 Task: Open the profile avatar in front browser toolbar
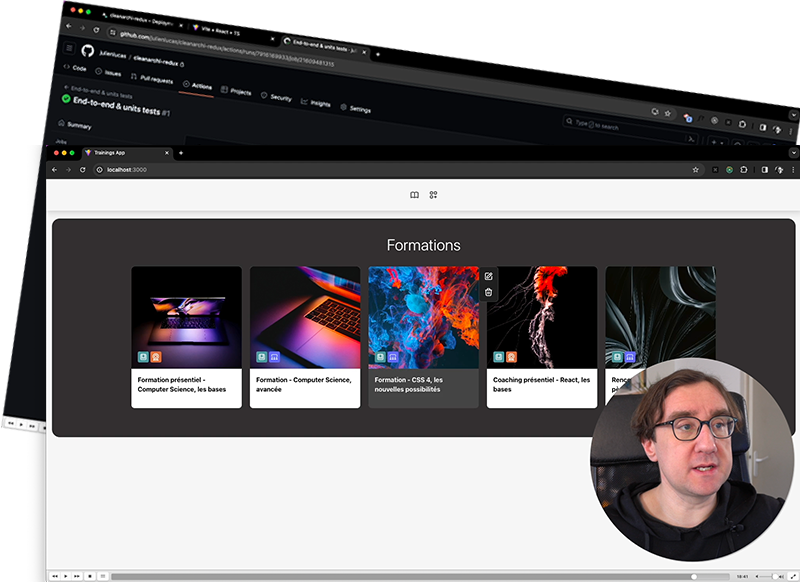point(779,170)
